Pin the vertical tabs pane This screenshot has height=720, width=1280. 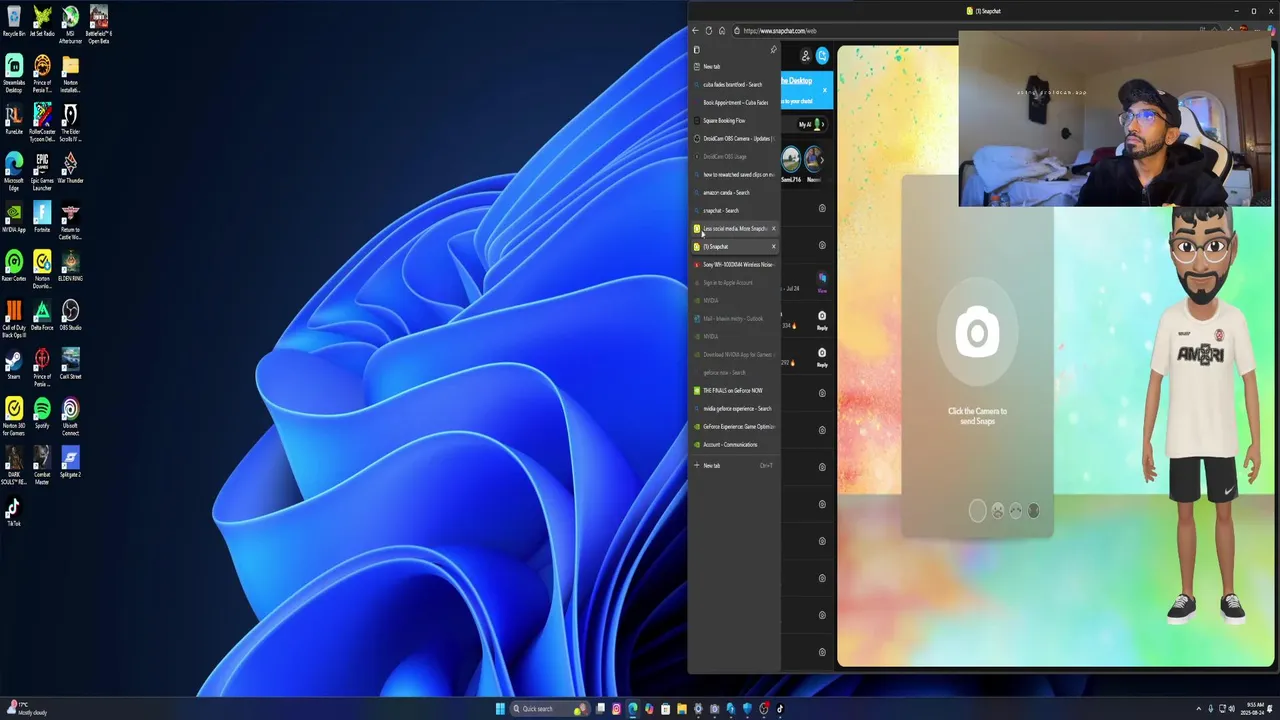coord(773,49)
